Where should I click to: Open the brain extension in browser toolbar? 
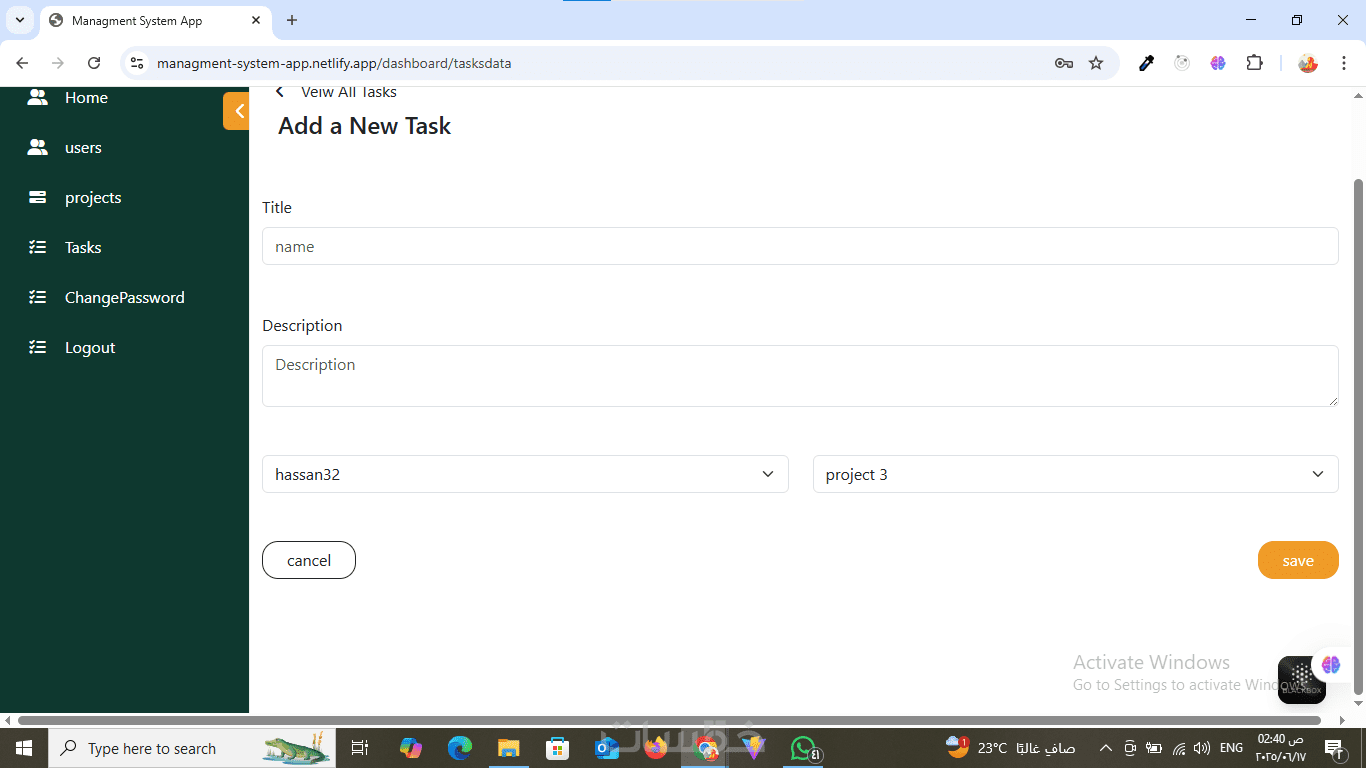click(1217, 63)
